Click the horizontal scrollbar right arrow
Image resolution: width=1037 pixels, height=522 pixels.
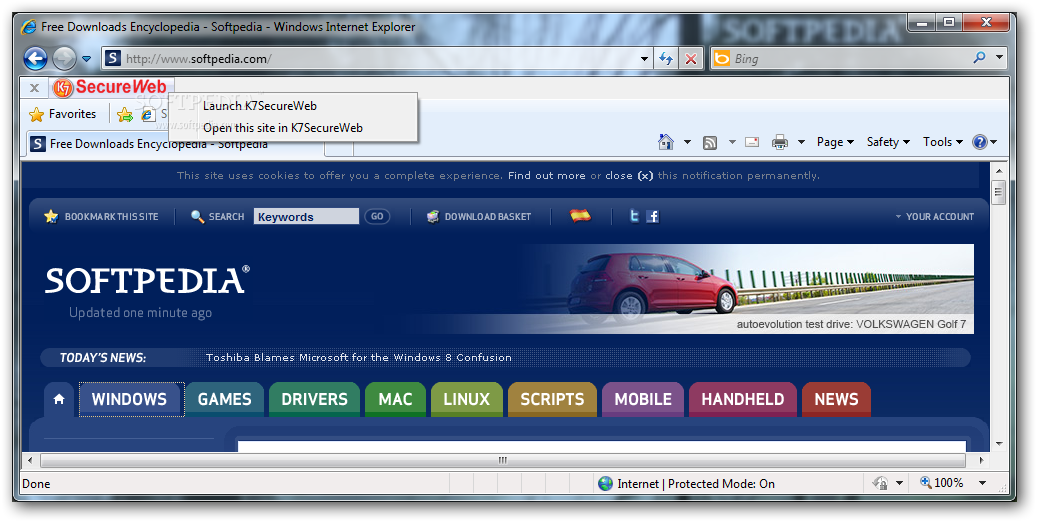(x=981, y=460)
